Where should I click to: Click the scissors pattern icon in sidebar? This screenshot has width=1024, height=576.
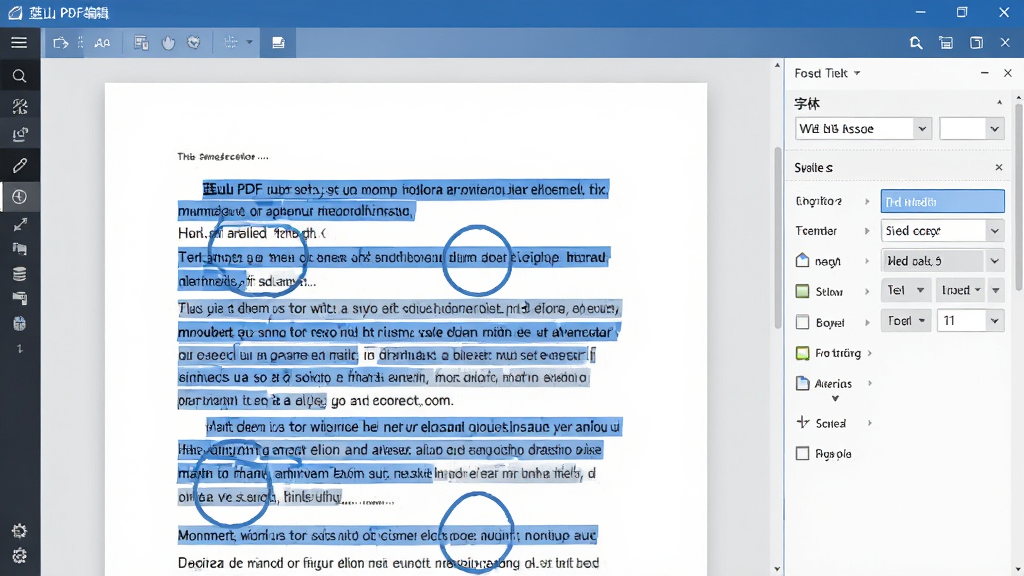(x=20, y=106)
